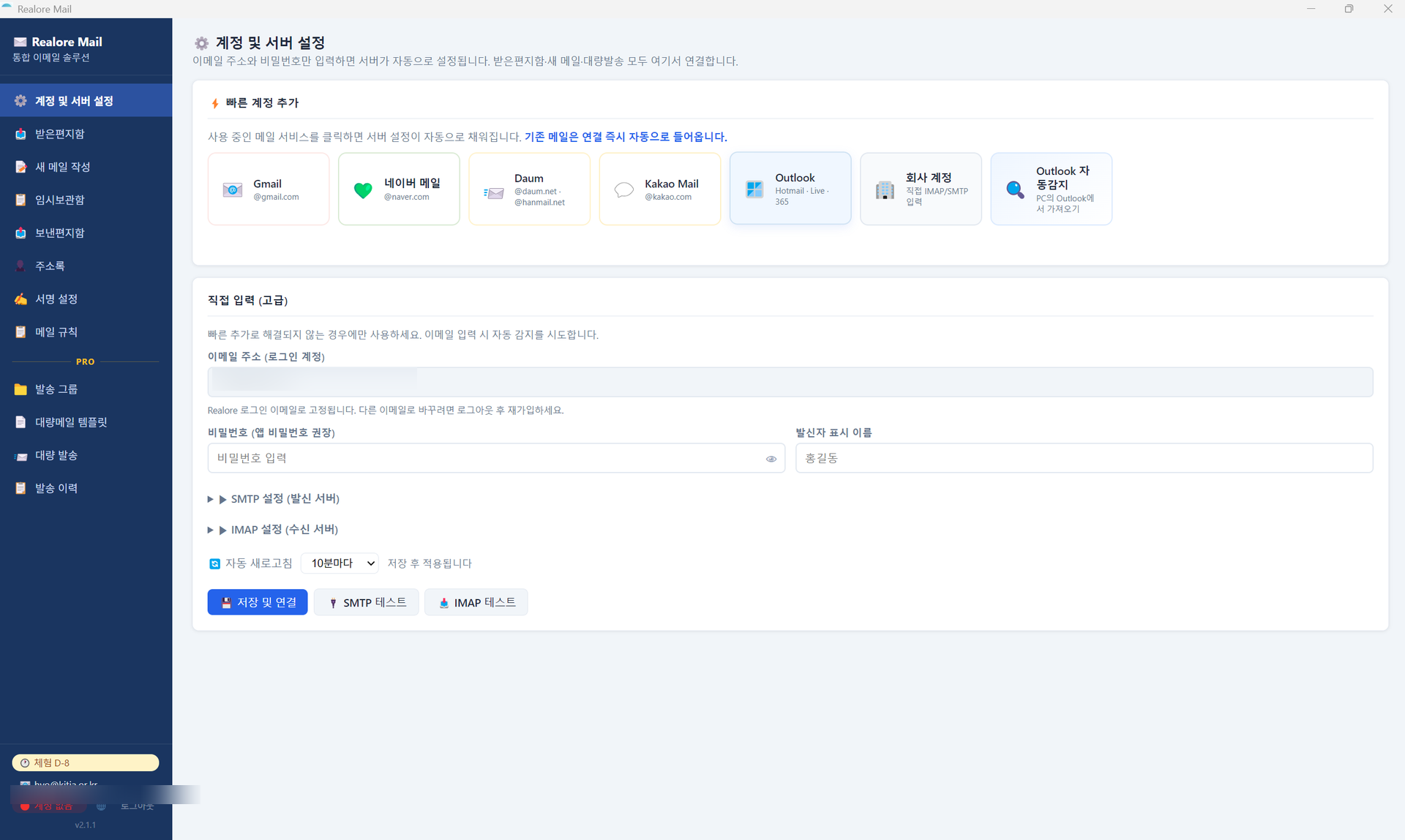Click the 기존 메일은 연결 즉시 자동으로 들어옵니다 text

pyautogui.click(x=626, y=137)
